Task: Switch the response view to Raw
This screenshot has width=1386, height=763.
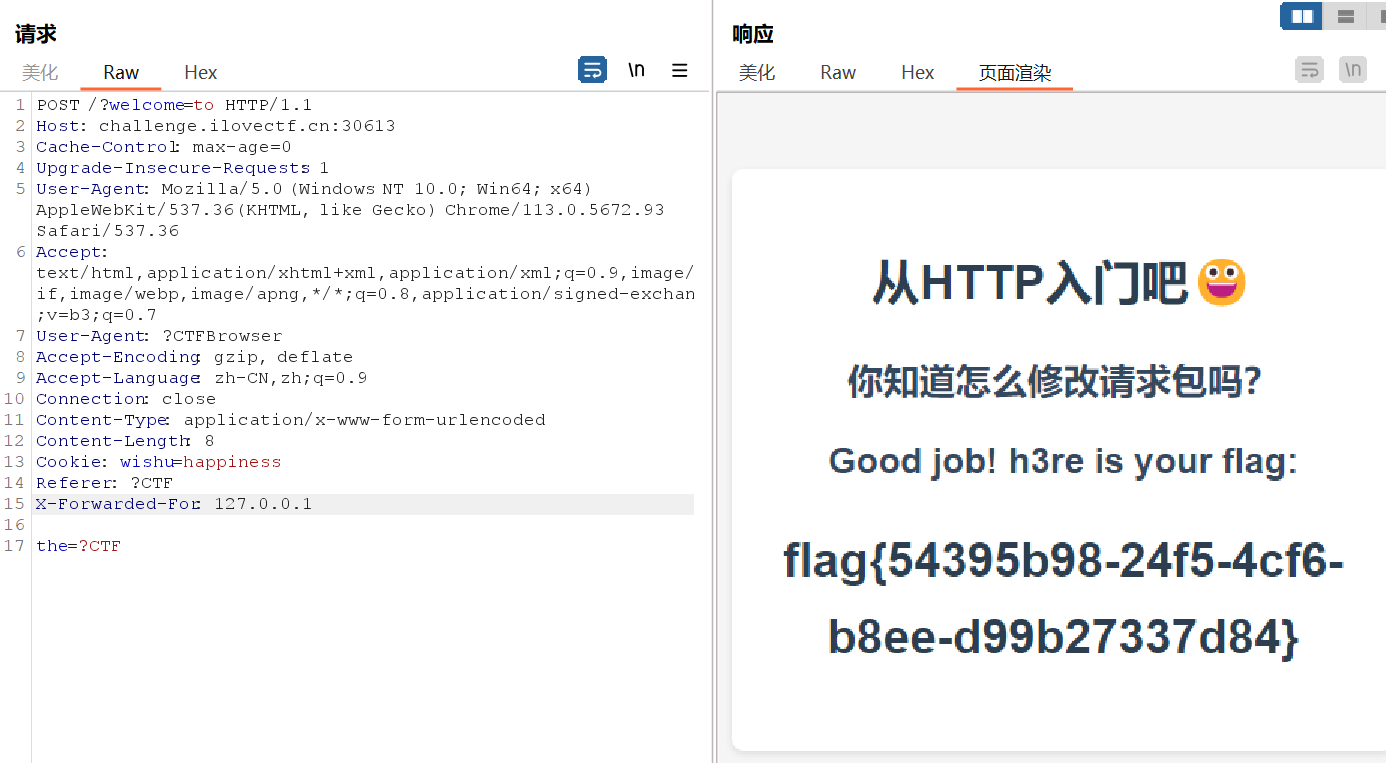Action: (837, 72)
